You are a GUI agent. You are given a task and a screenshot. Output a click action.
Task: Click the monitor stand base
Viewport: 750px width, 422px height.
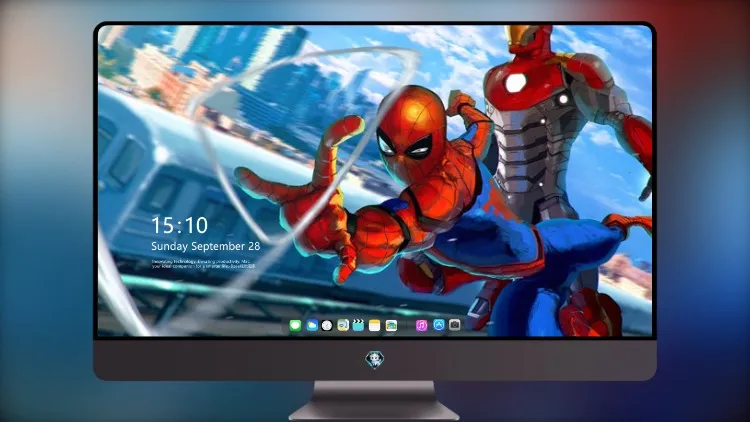(x=374, y=402)
